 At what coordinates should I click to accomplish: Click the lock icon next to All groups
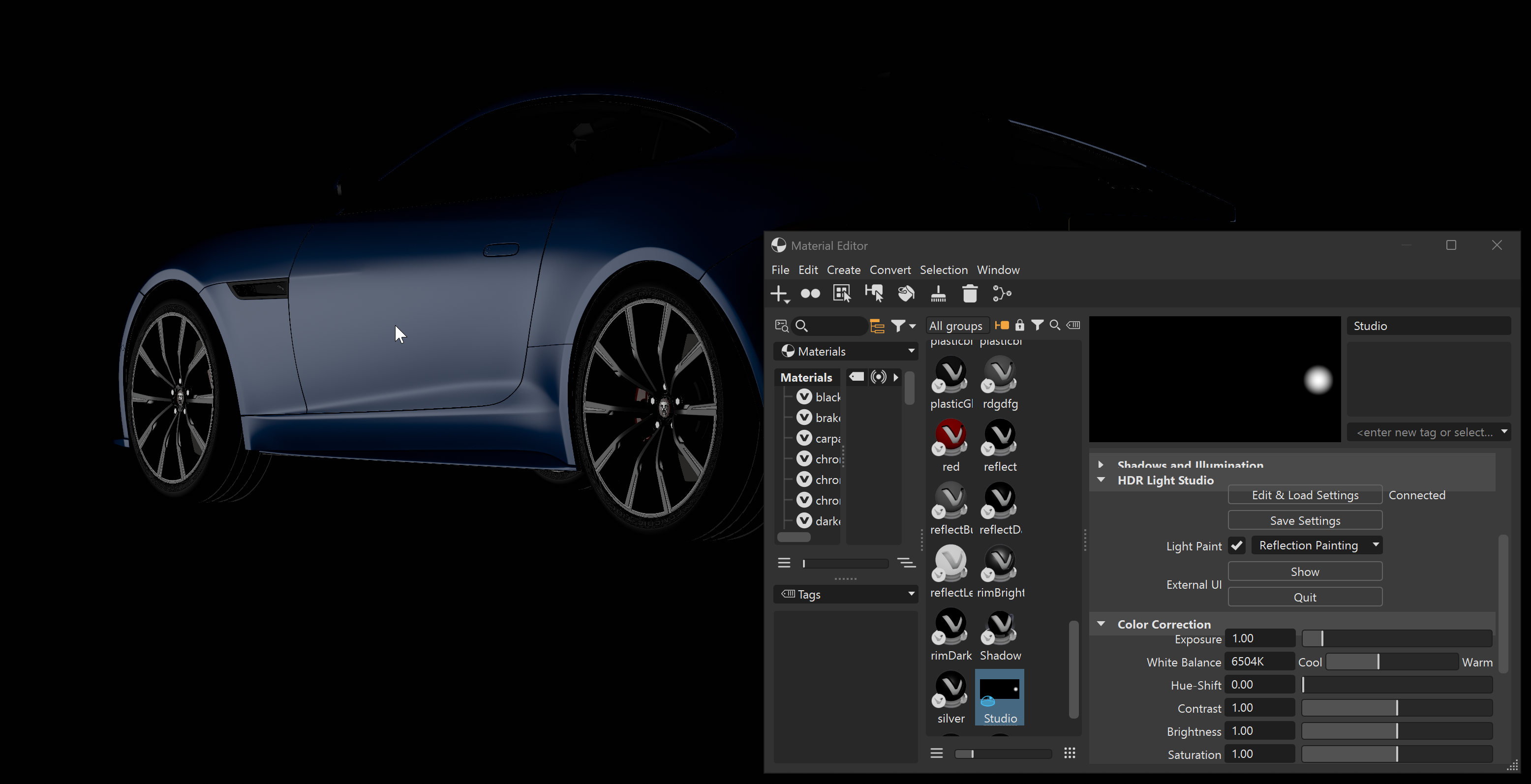(x=1020, y=326)
